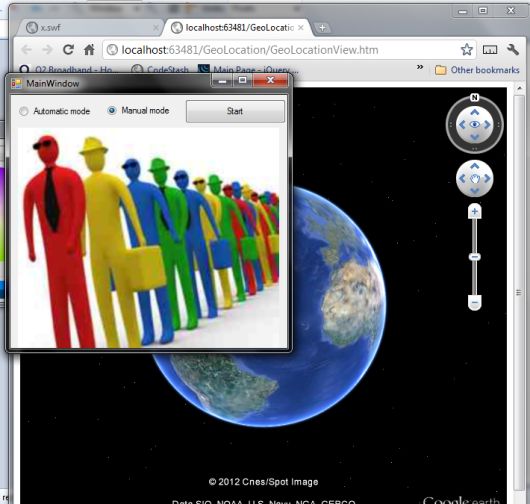Close the x.swf tab
The height and width of the screenshot is (504, 530).
pos(155,28)
